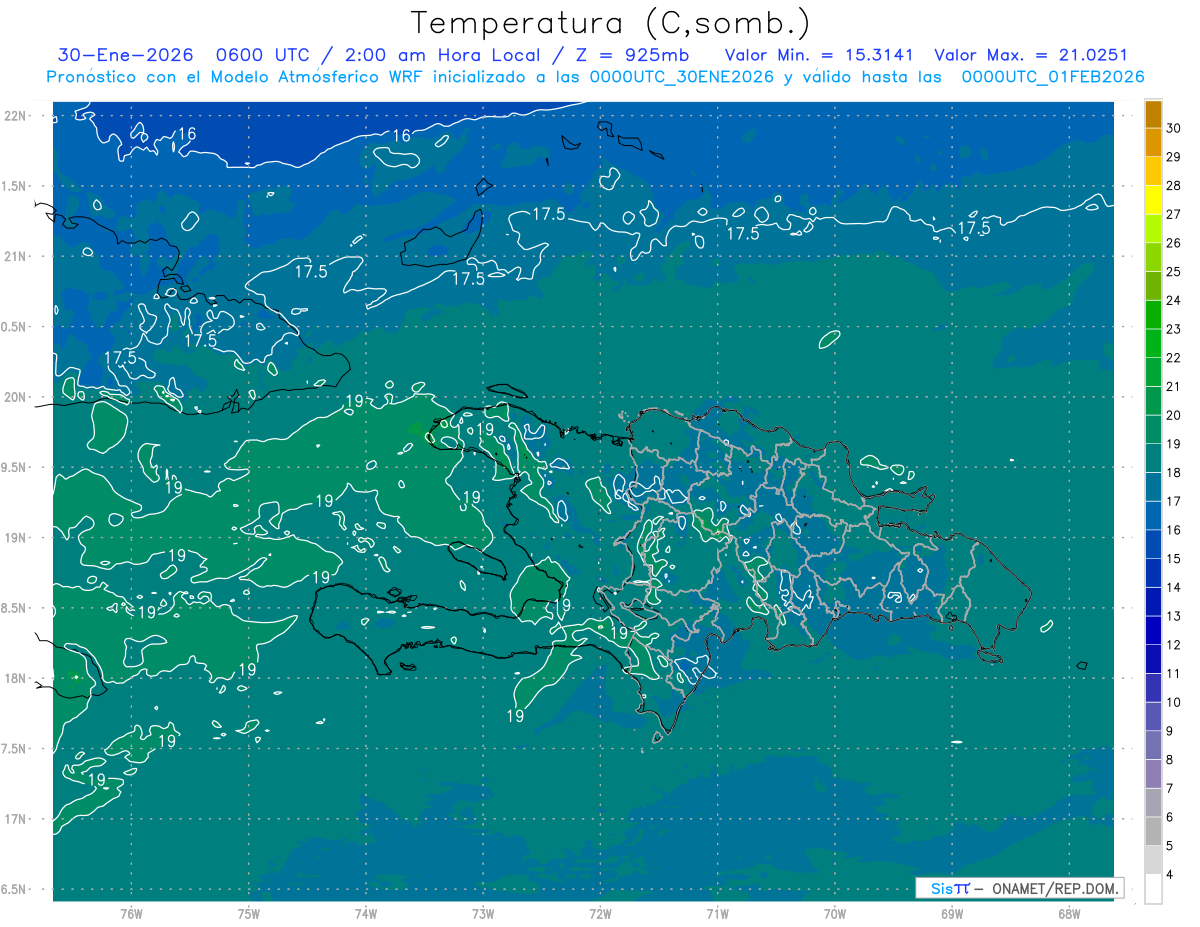Image resolution: width=1200 pixels, height=927 pixels.
Task: Click the '69W' longitude axis label
Action: (952, 913)
